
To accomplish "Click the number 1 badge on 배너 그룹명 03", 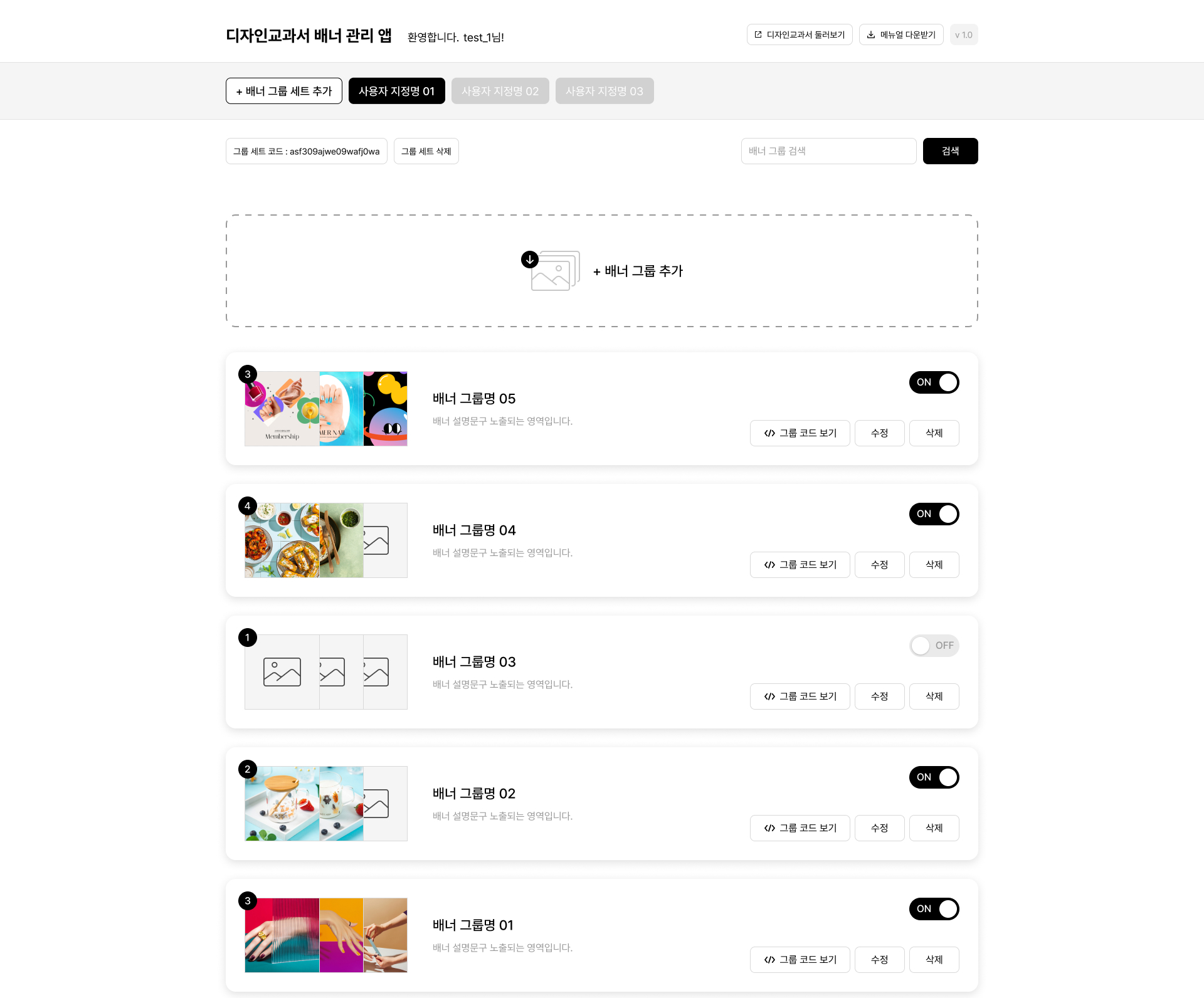I will [248, 638].
